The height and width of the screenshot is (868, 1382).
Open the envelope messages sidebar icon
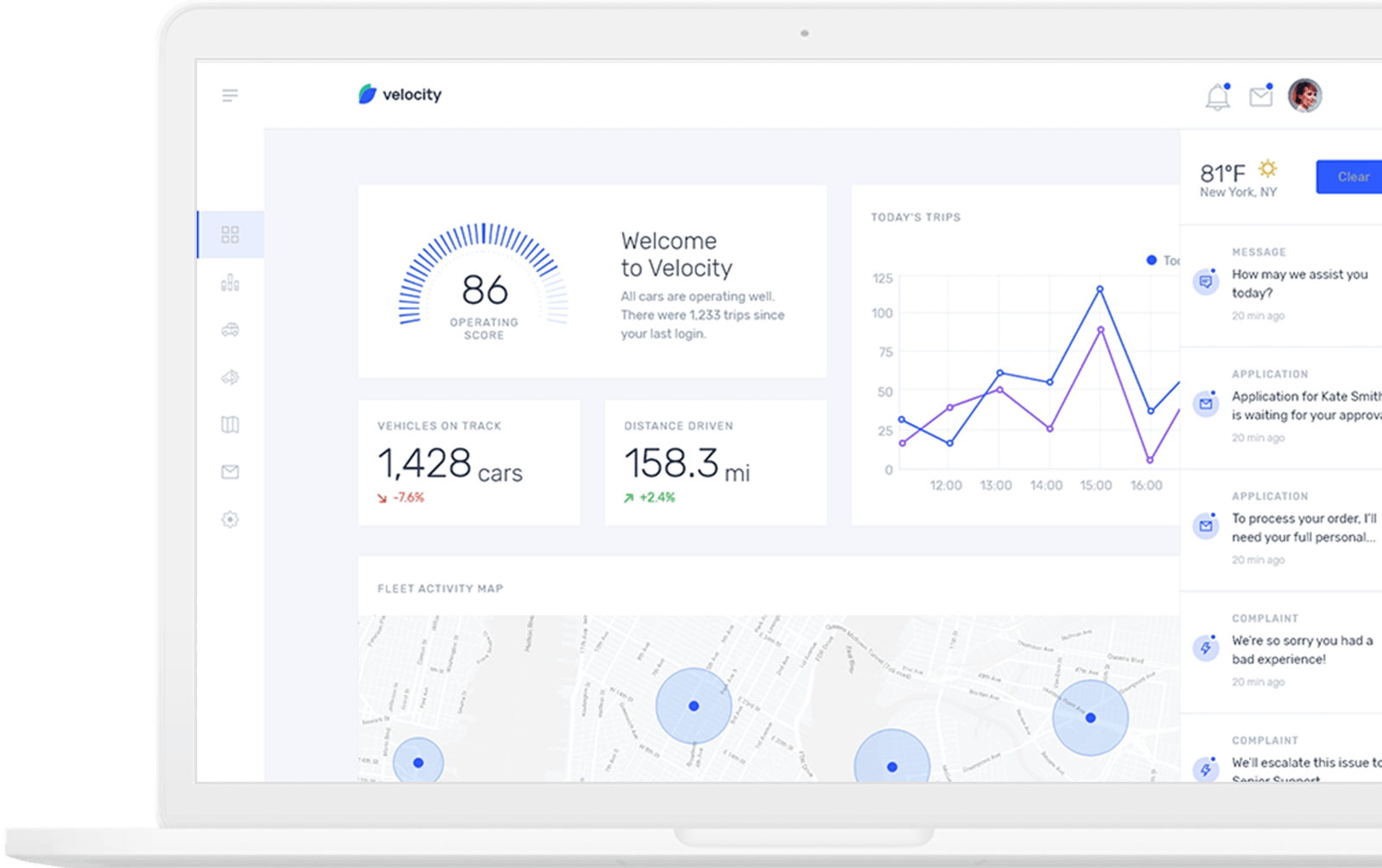coord(230,472)
